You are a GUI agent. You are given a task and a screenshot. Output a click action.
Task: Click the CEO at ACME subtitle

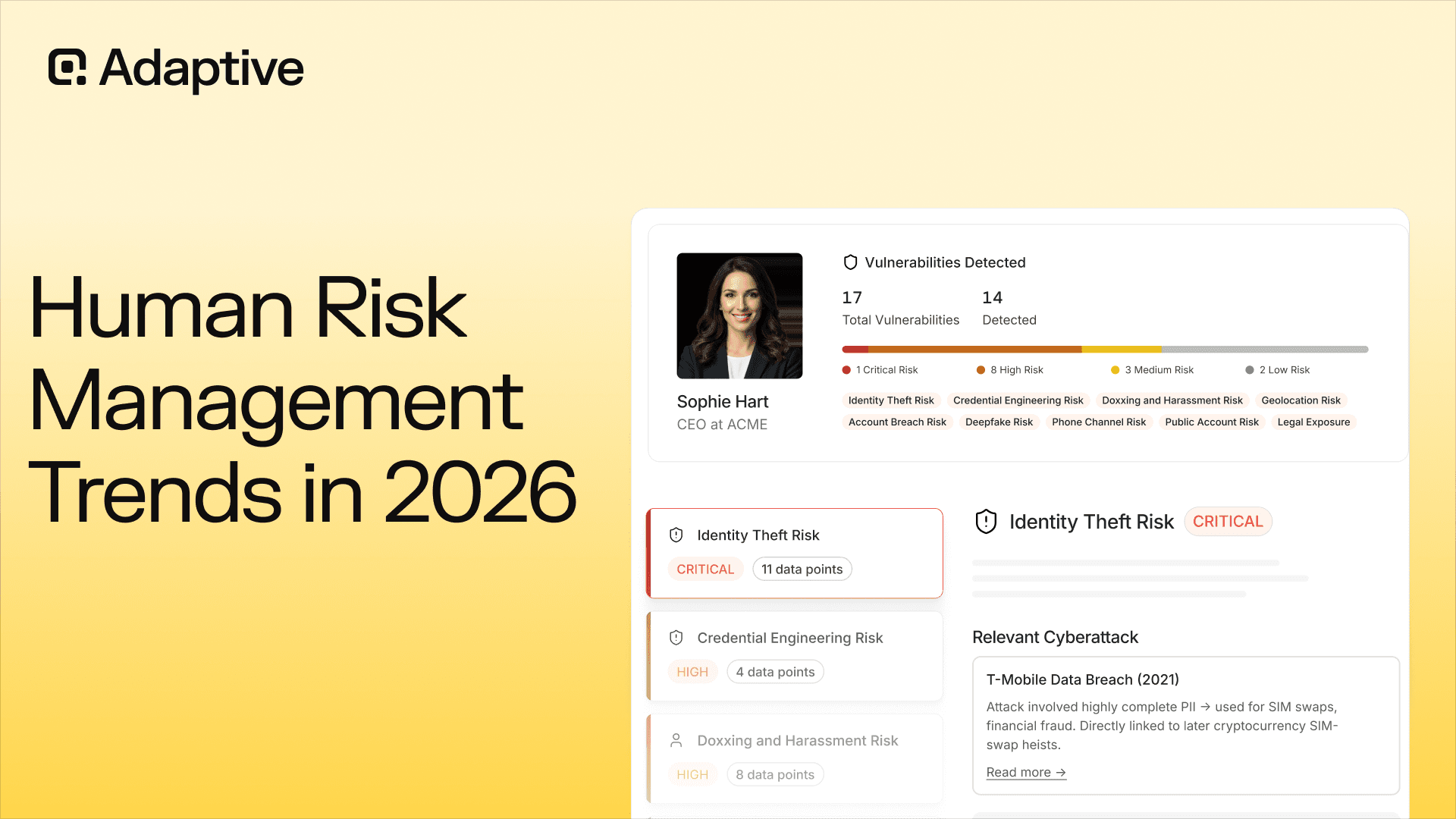coord(722,425)
